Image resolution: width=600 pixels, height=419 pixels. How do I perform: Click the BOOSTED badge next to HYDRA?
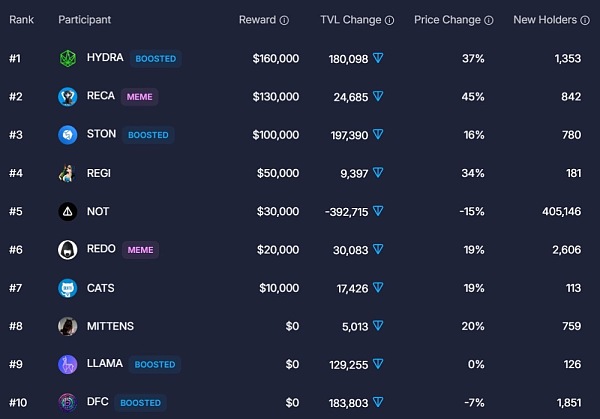tap(155, 59)
